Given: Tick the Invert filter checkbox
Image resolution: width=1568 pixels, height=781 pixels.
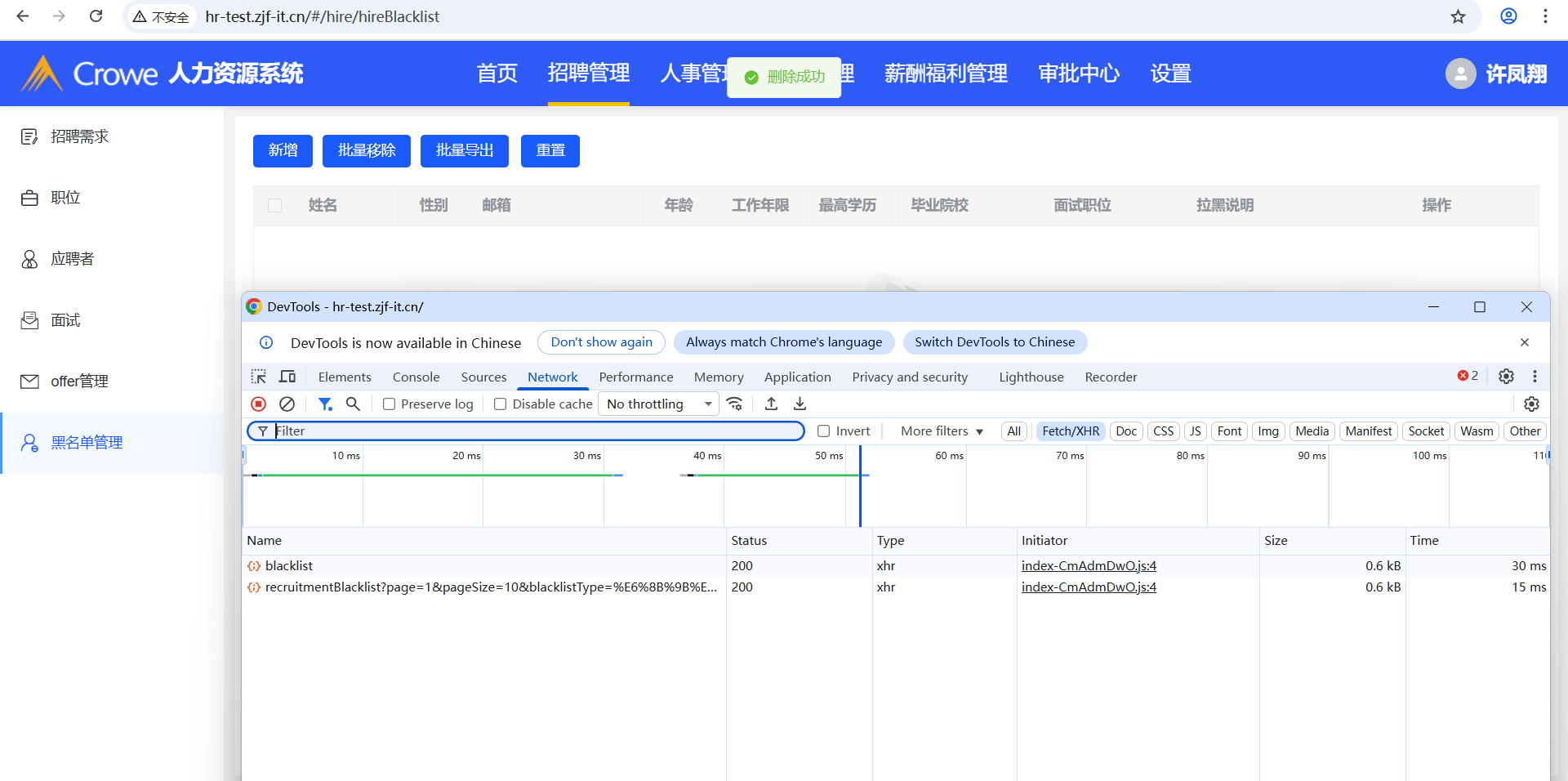Looking at the screenshot, I should [824, 431].
